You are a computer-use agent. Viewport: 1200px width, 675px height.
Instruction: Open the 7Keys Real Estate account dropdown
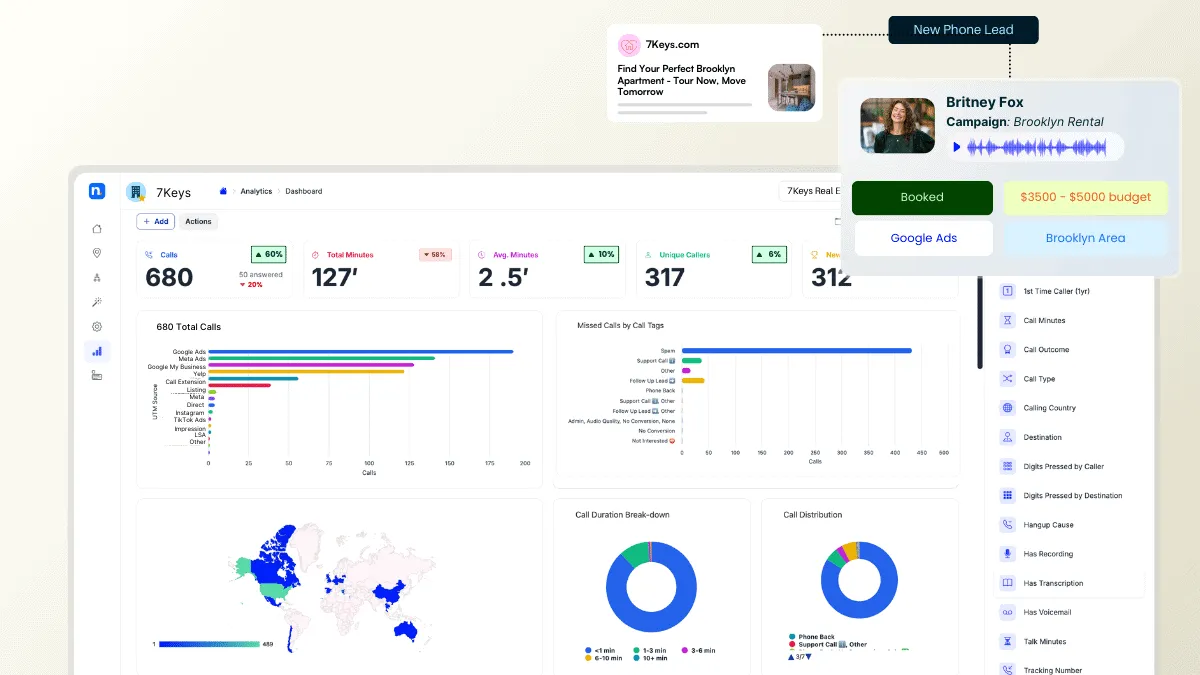(x=810, y=191)
